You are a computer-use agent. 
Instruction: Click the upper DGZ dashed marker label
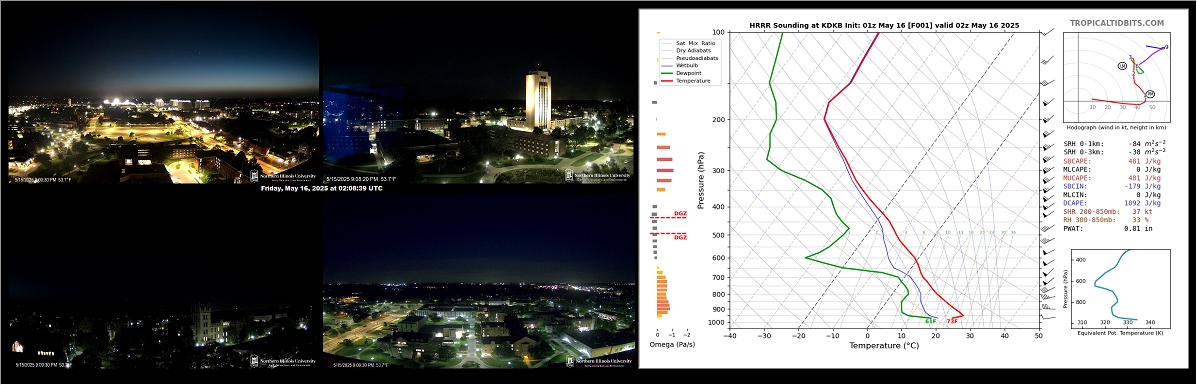click(x=680, y=214)
